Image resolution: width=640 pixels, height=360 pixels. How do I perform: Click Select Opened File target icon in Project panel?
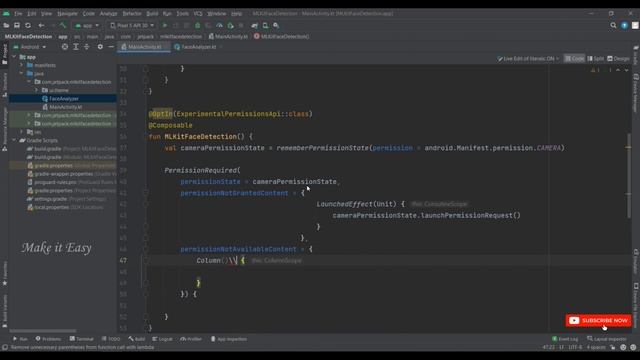point(65,47)
